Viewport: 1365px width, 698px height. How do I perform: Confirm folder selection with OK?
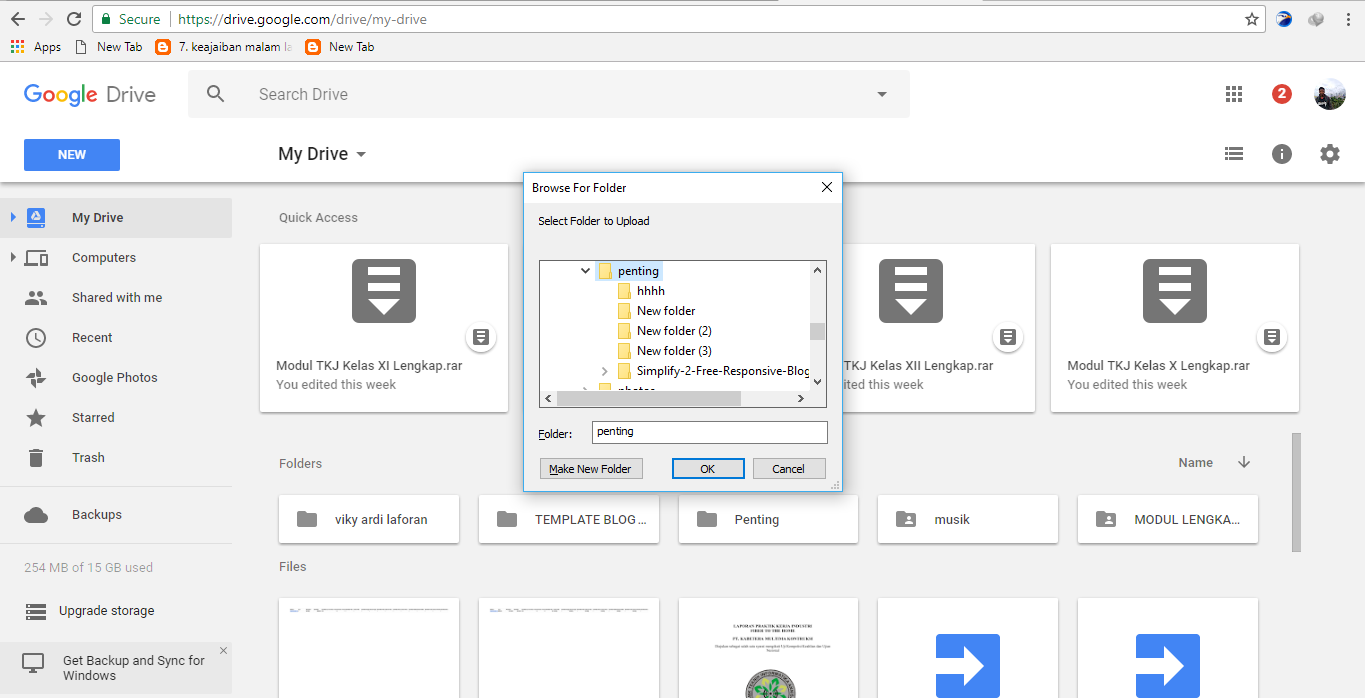(708, 468)
